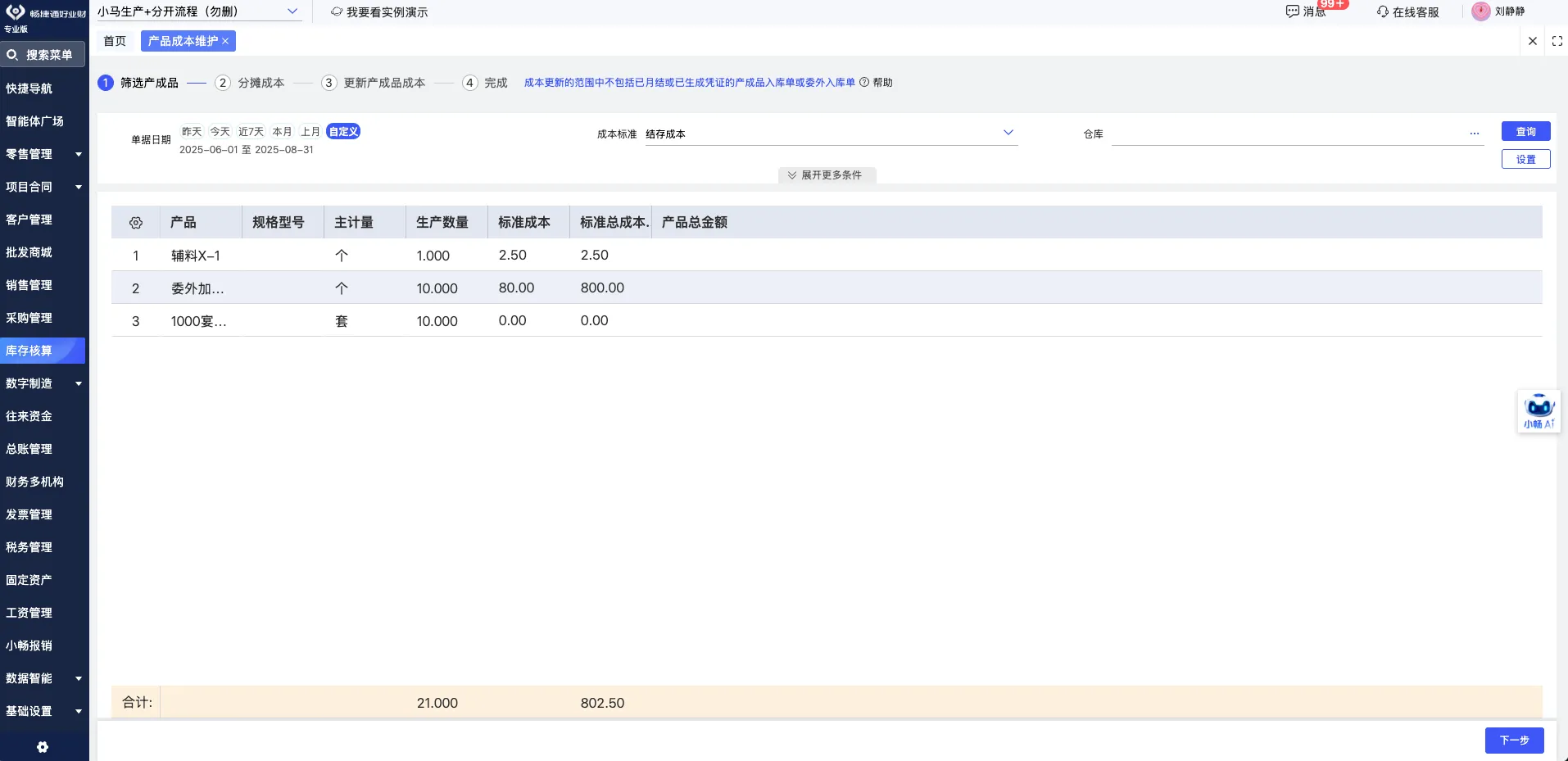Select the 昨天 date filter
Viewport: 1568px width, 761px height.
(x=192, y=131)
